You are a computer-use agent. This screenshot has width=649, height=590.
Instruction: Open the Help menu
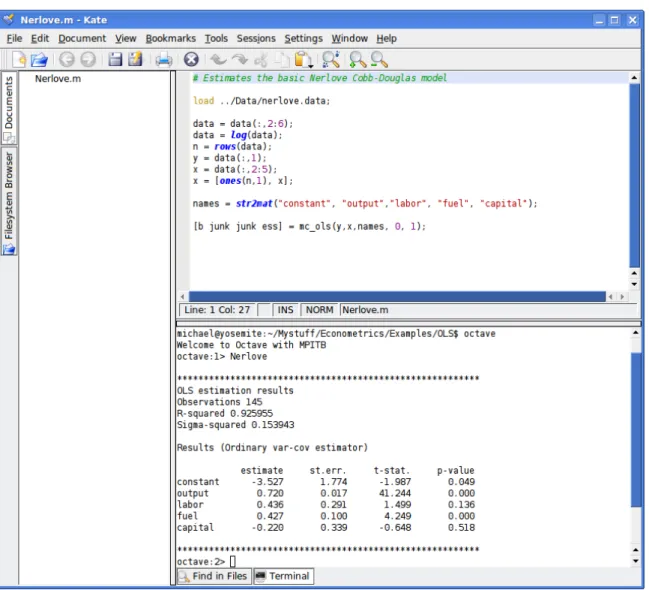click(387, 39)
